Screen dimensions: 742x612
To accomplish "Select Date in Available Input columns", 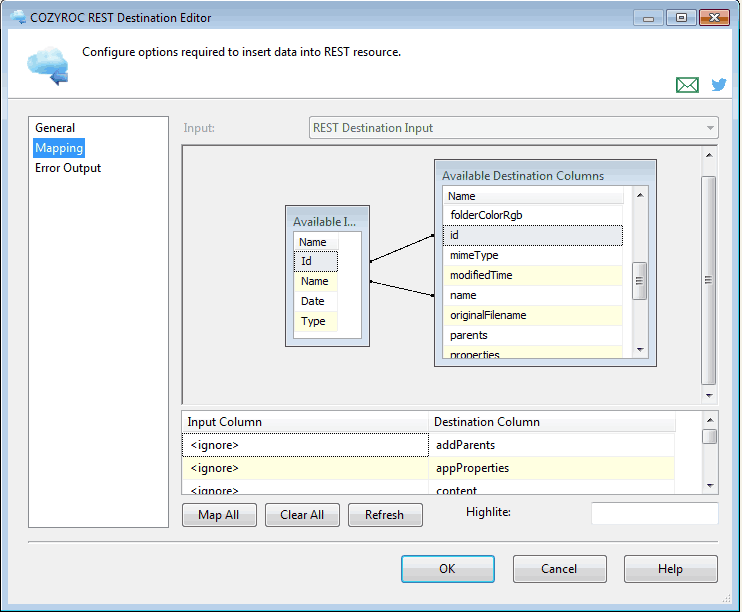I will [x=316, y=301].
